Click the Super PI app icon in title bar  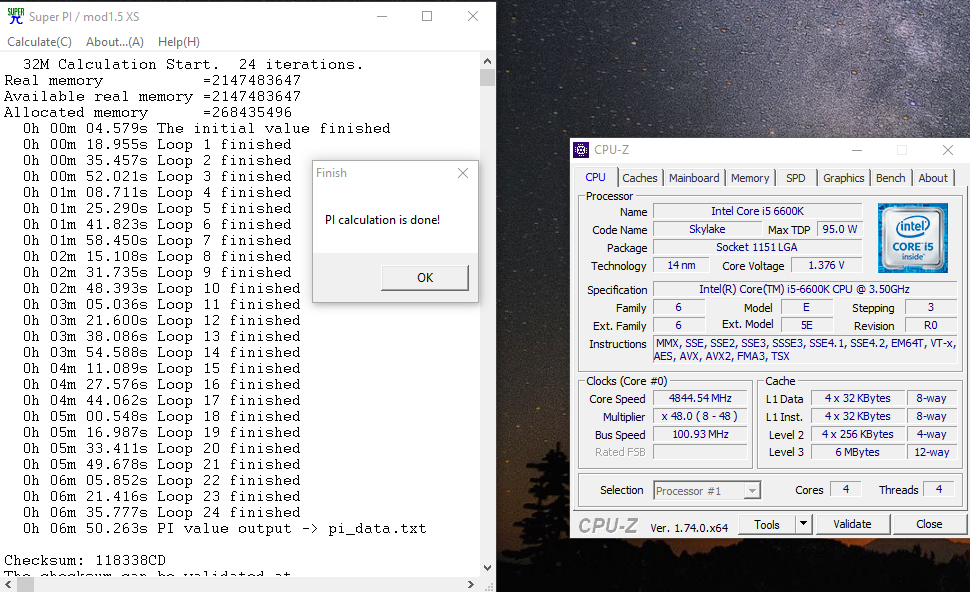click(x=15, y=16)
